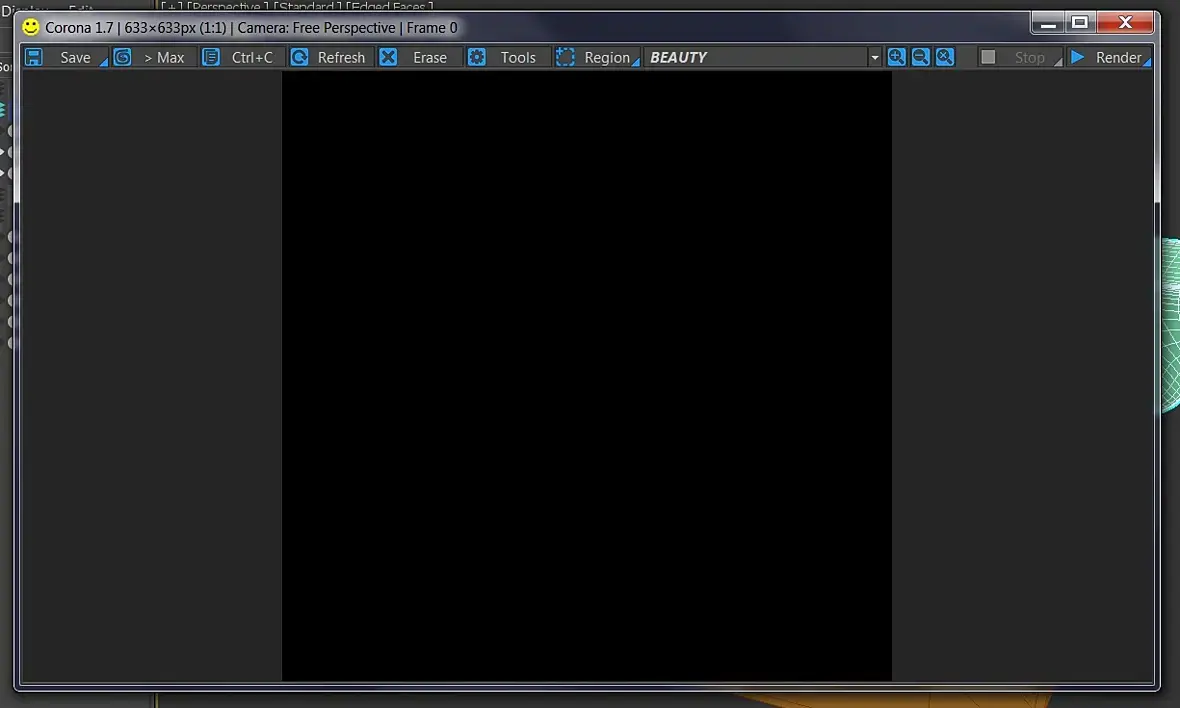This screenshot has width=1180, height=708.
Task: Open the Stop options corner arrow
Action: click(1058, 62)
